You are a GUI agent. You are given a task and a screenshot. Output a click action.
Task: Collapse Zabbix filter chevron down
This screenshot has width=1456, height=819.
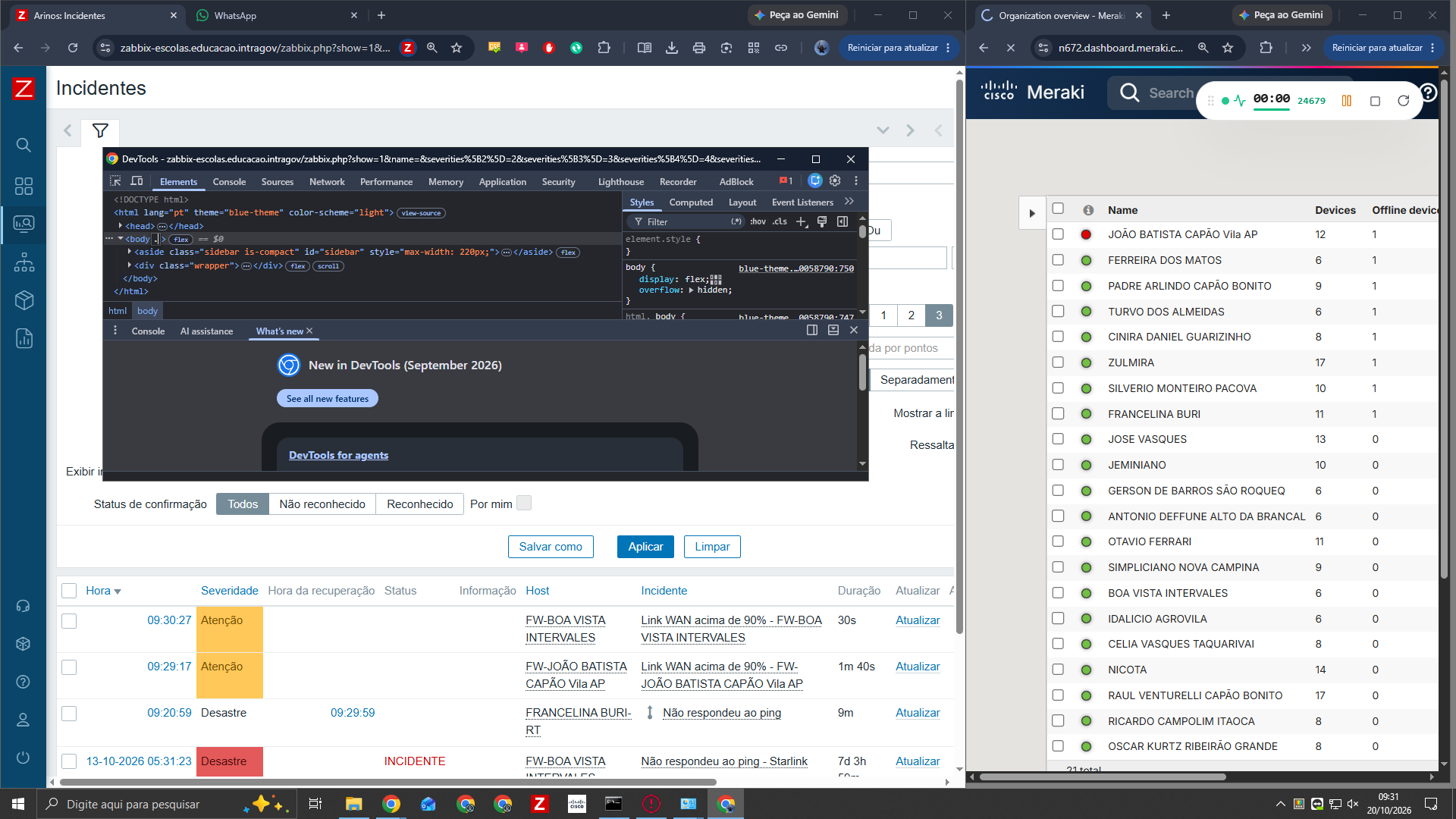883,130
